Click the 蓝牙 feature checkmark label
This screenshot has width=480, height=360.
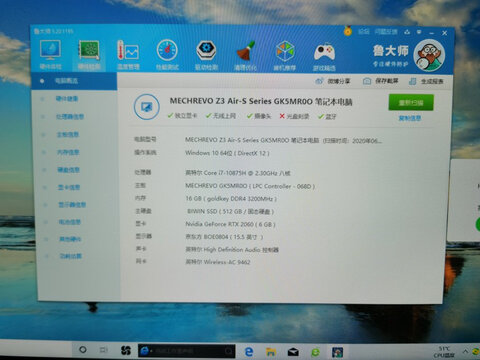click(x=327, y=116)
